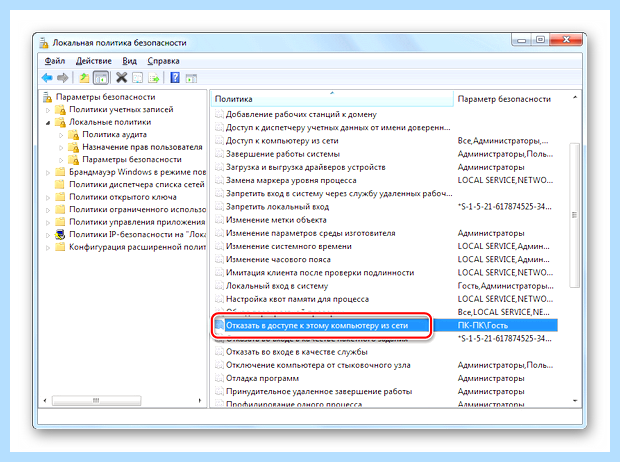620x462 pixels.
Task: Expand Политики учетных записей node
Action: [x=48, y=110]
